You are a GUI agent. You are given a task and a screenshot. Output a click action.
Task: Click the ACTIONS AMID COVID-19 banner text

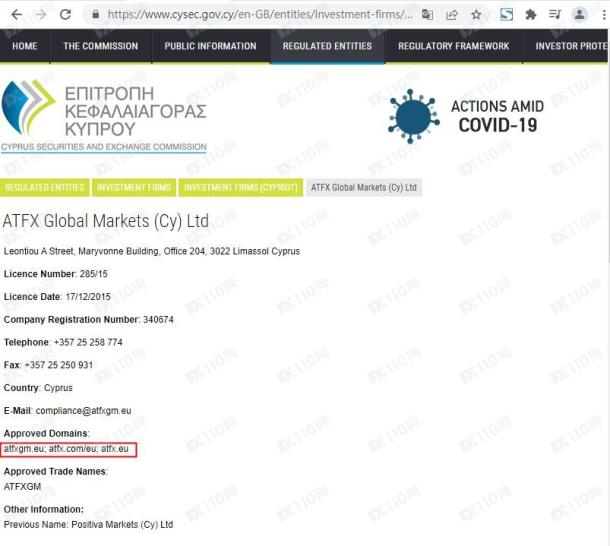pos(498,116)
